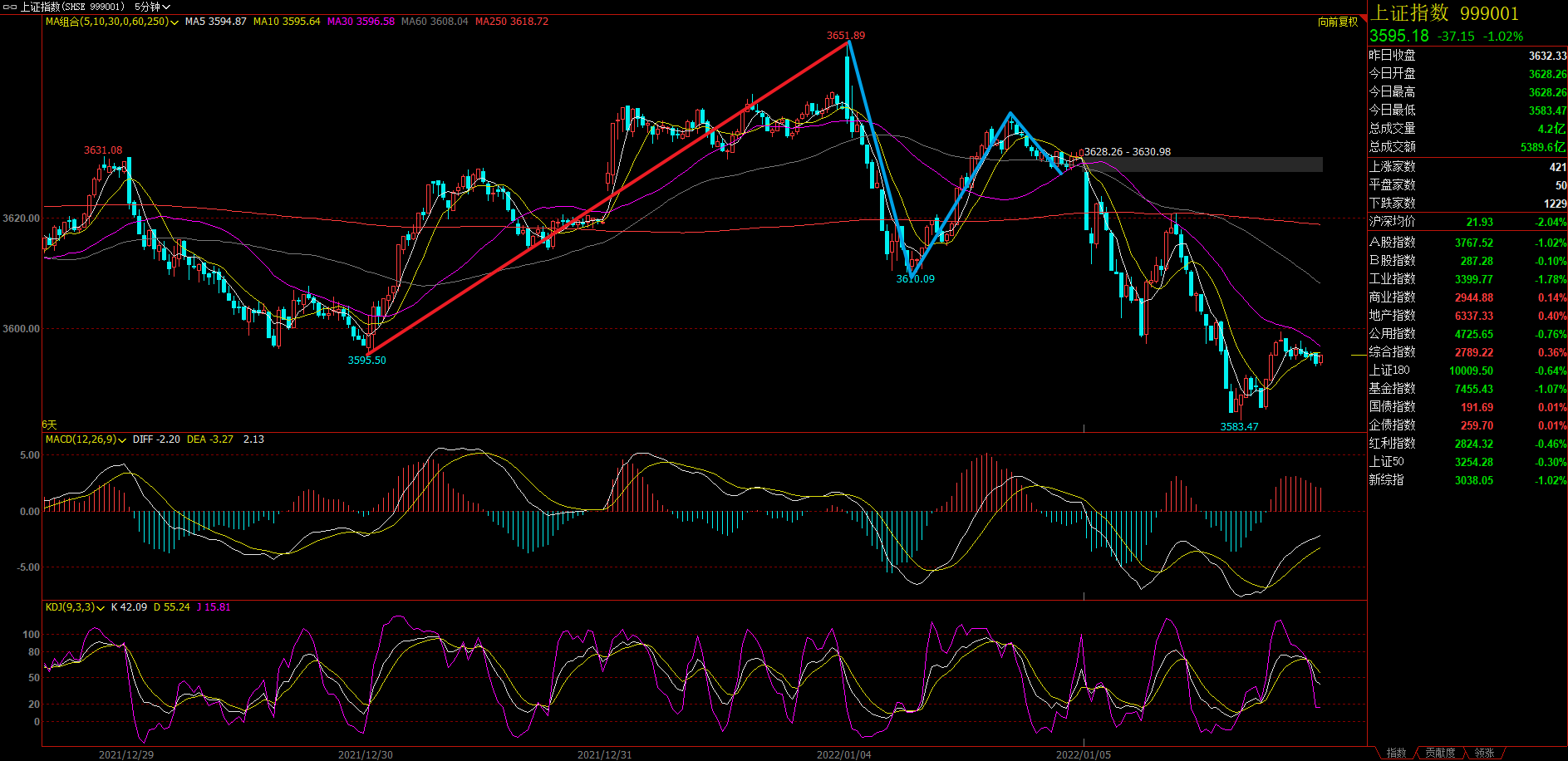Click the 向前复权 adjustment button
This screenshot has height=761, width=1568.
click(1338, 22)
